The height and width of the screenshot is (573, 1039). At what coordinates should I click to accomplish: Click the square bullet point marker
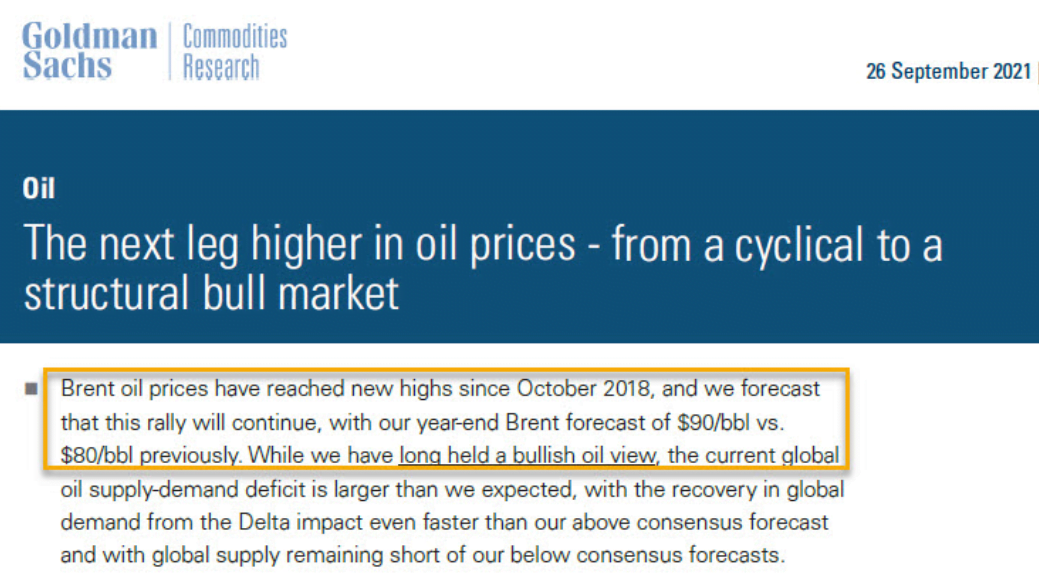click(x=31, y=388)
